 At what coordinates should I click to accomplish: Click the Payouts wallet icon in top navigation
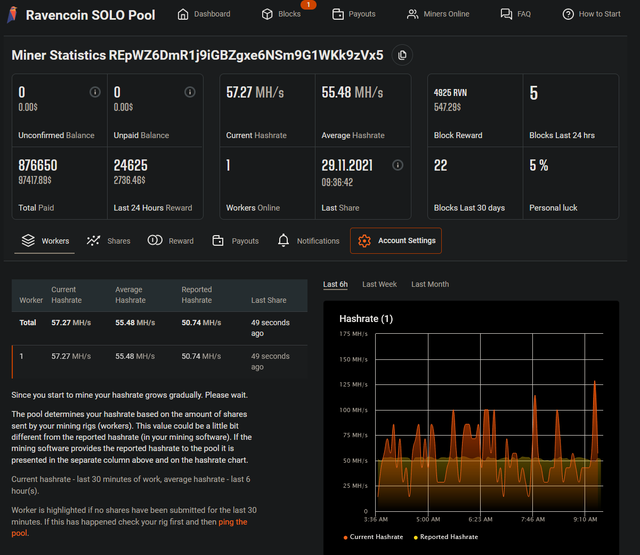point(338,14)
